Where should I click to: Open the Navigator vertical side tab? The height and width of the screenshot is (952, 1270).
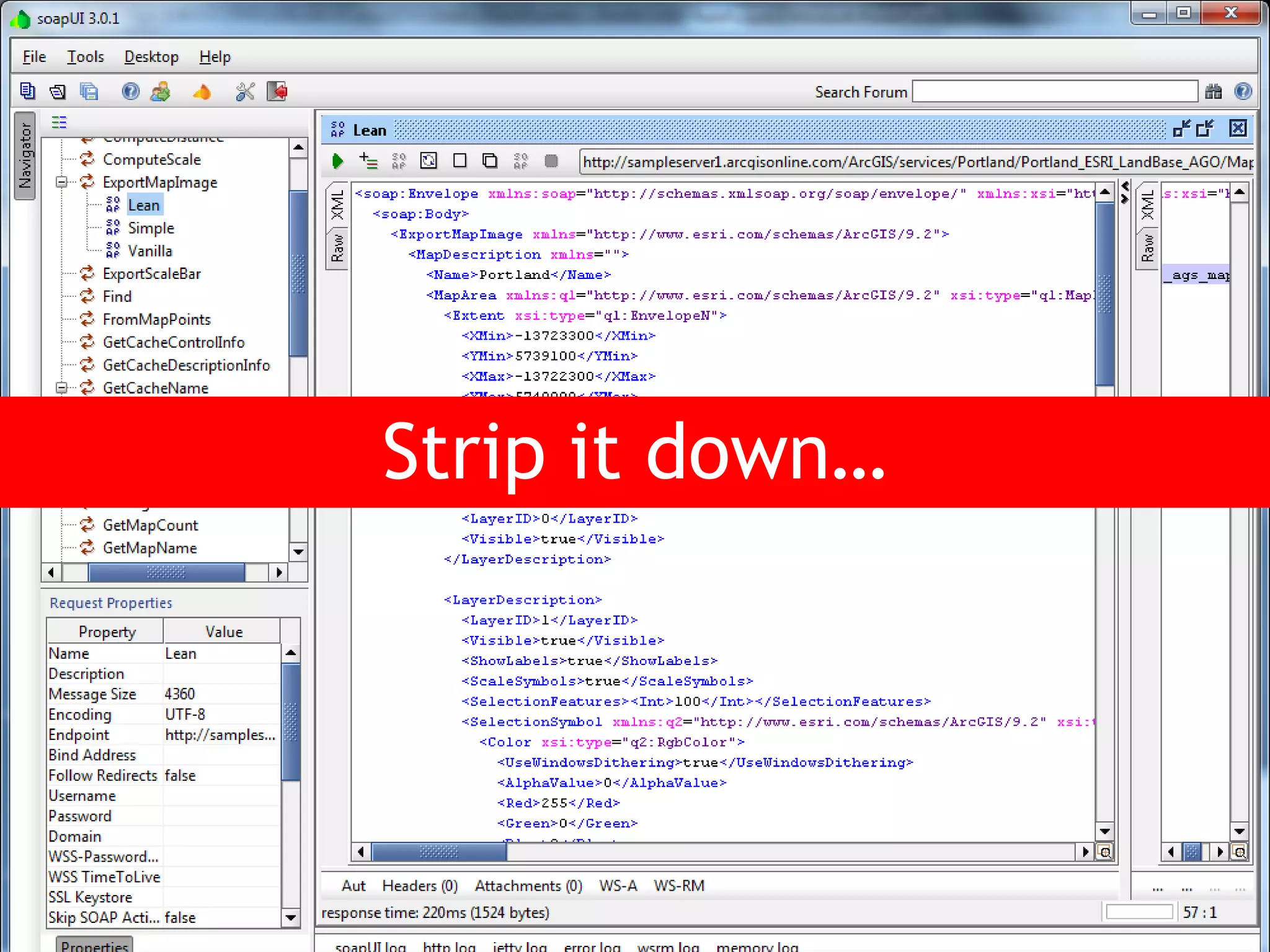coord(25,156)
